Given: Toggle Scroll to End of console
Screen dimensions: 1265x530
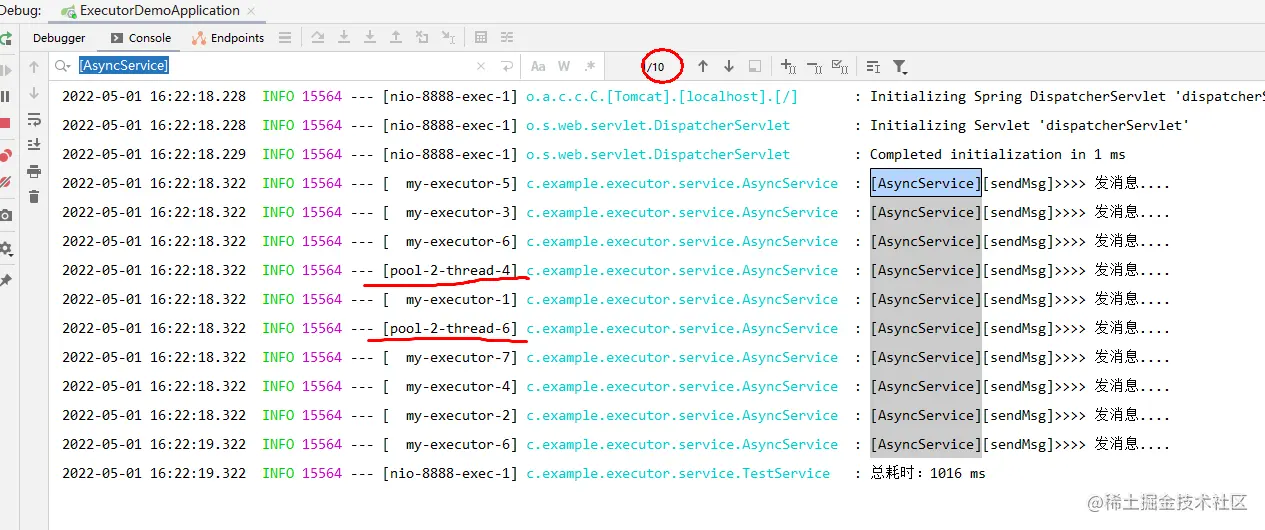Looking at the screenshot, I should 34,145.
